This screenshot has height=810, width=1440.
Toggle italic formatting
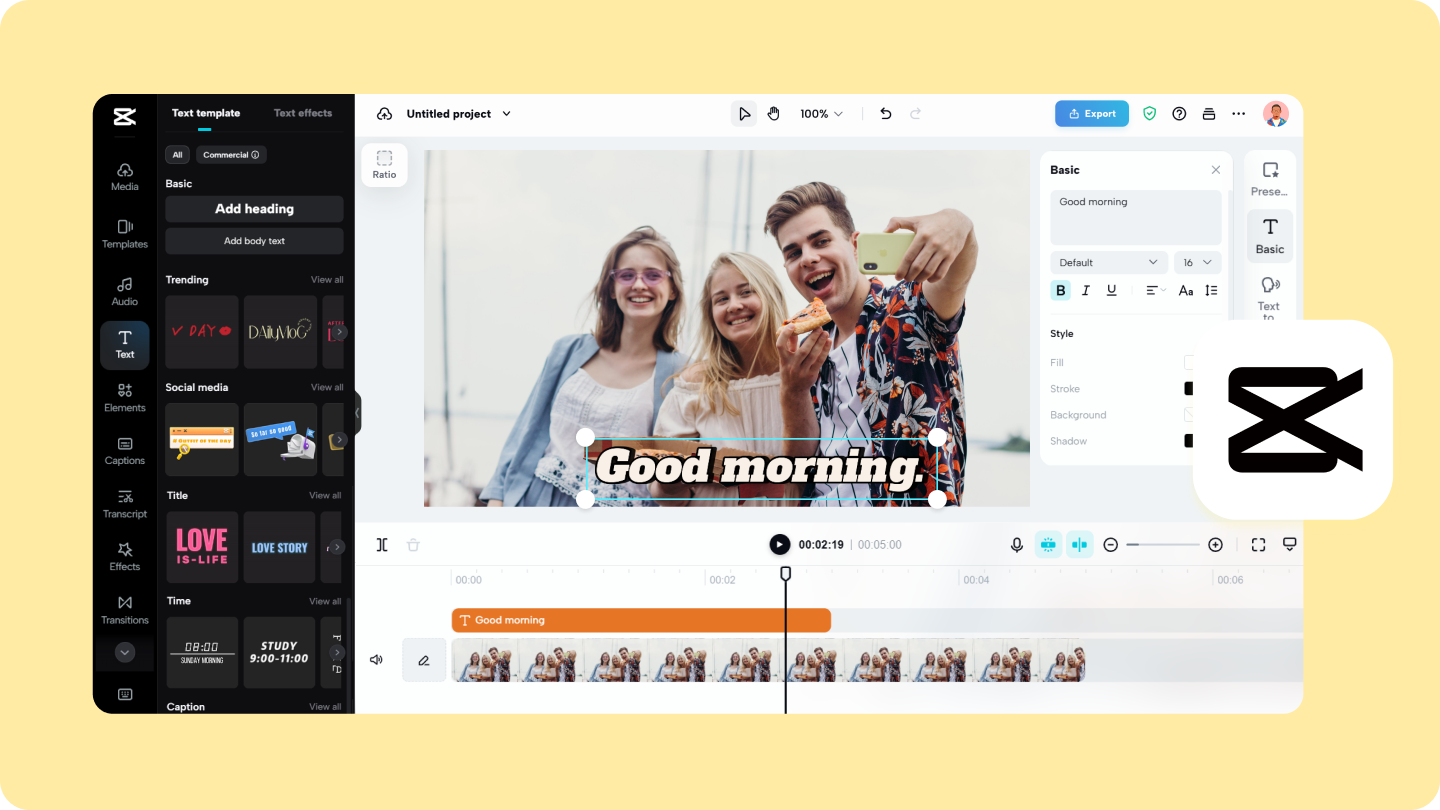point(1086,291)
